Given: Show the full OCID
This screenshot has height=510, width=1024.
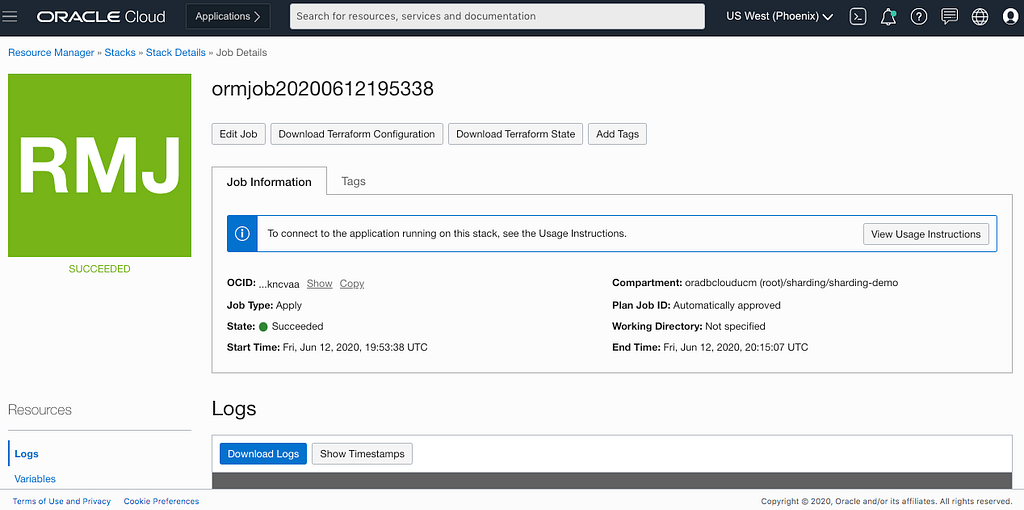Looking at the screenshot, I should [319, 283].
